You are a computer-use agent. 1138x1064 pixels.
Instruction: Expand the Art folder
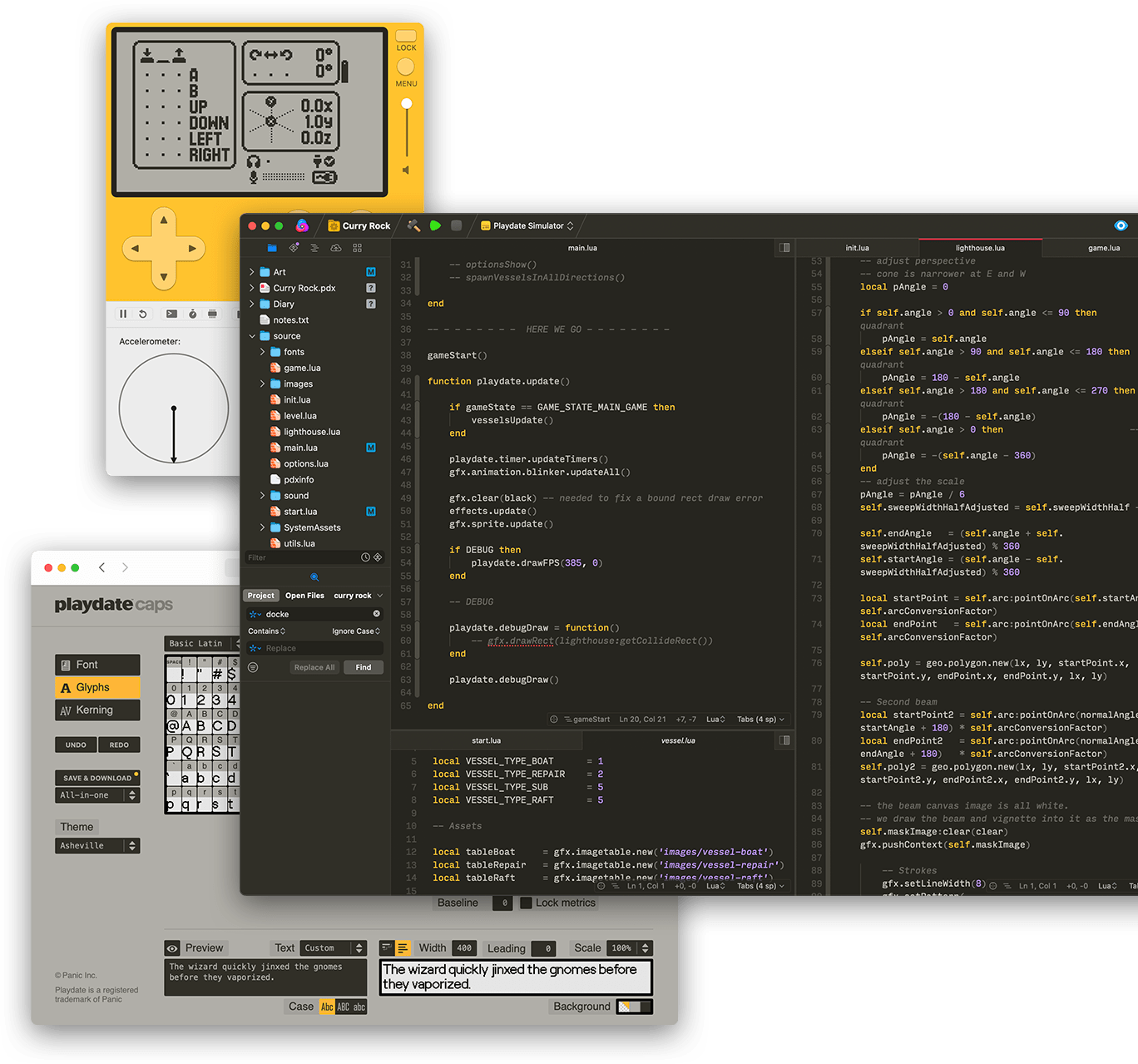click(252, 272)
